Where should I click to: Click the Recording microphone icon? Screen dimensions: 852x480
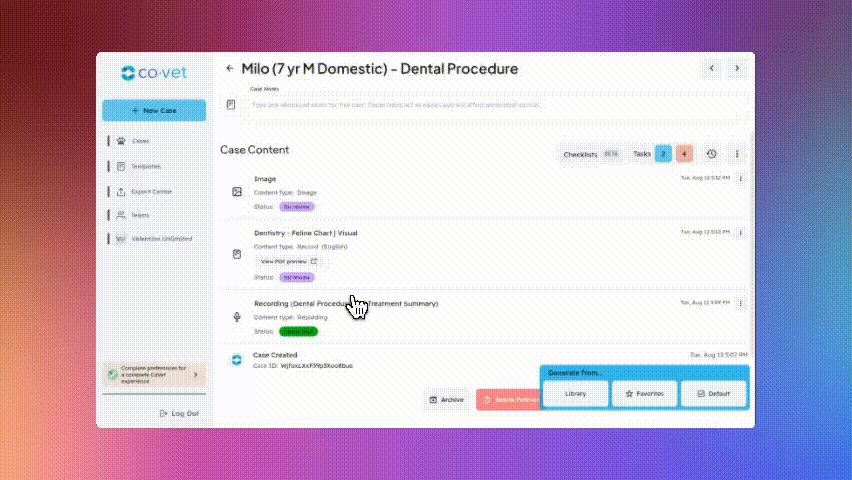pyautogui.click(x=237, y=317)
